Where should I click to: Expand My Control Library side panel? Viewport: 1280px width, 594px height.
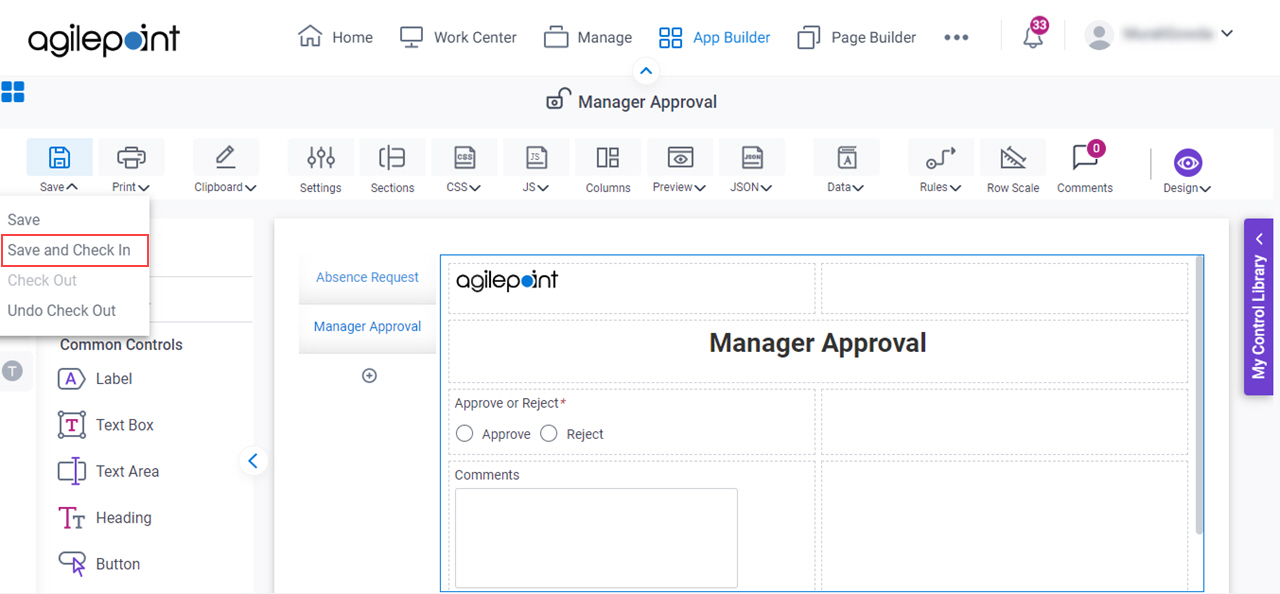coord(1258,307)
